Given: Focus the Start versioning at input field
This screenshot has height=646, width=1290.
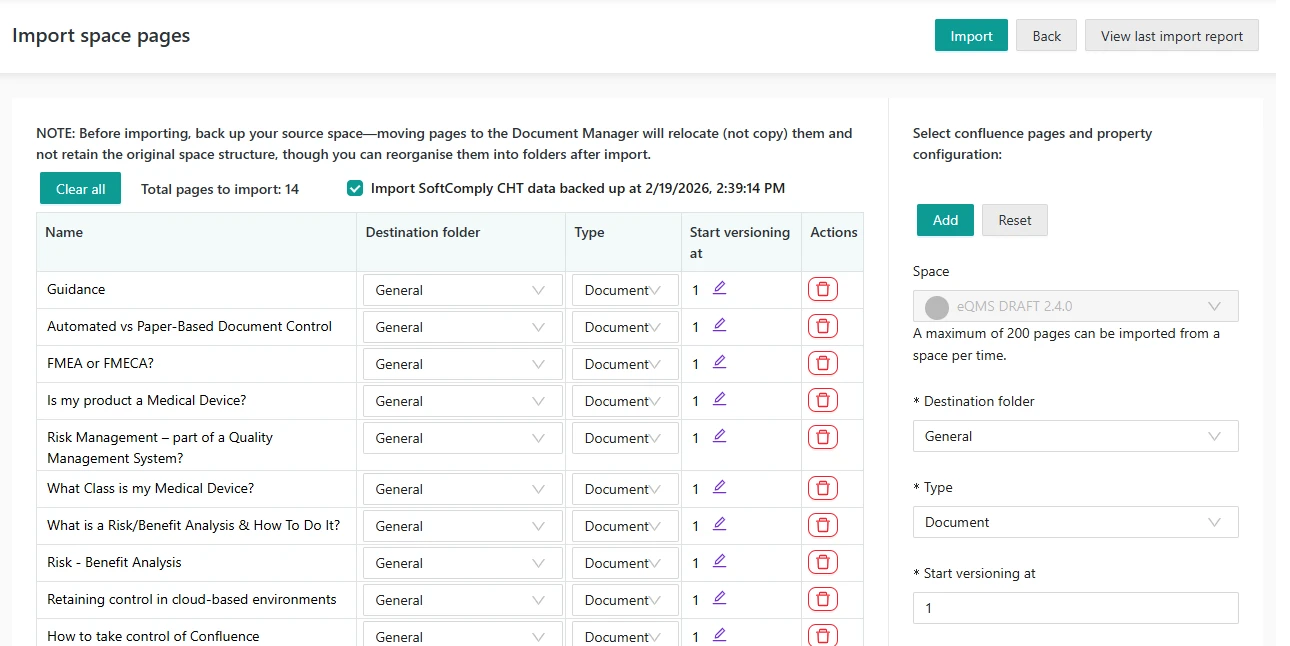Looking at the screenshot, I should pyautogui.click(x=1074, y=608).
